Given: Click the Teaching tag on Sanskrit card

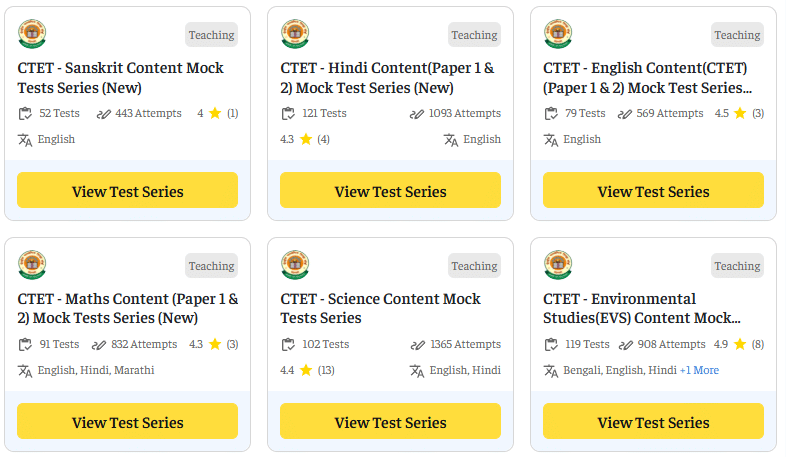Looking at the screenshot, I should tap(211, 35).
